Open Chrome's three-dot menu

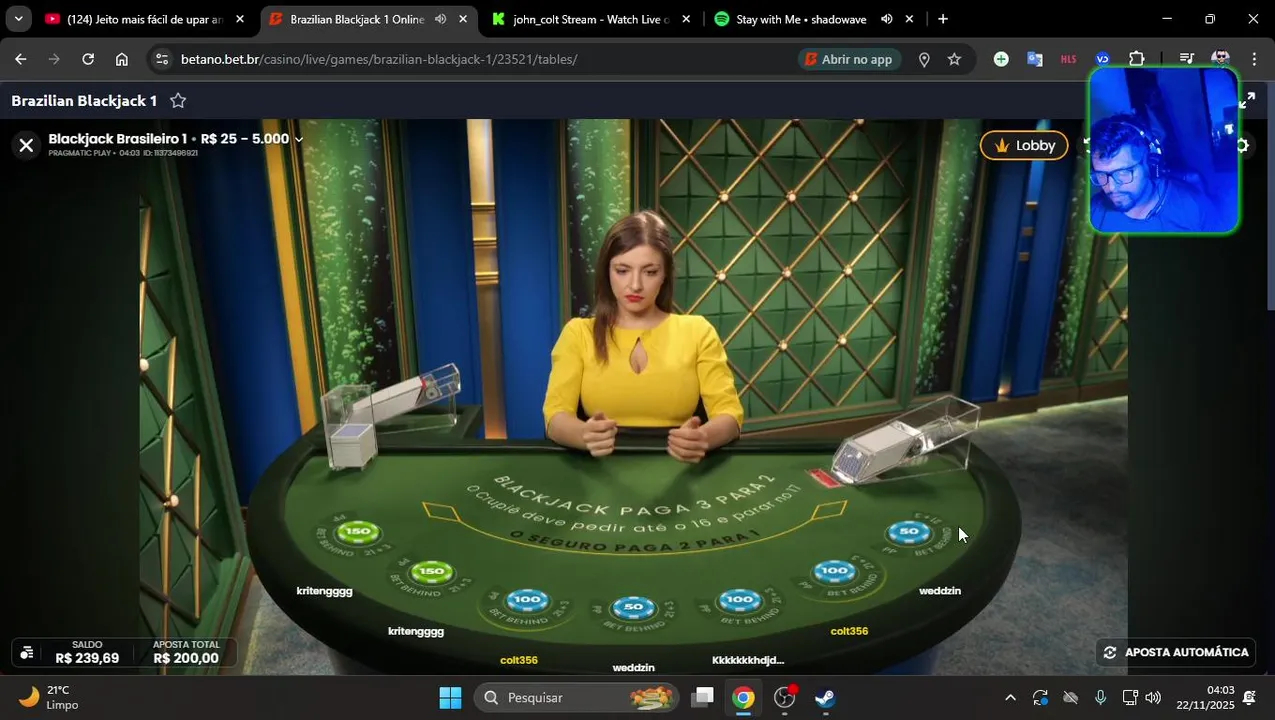(1254, 59)
